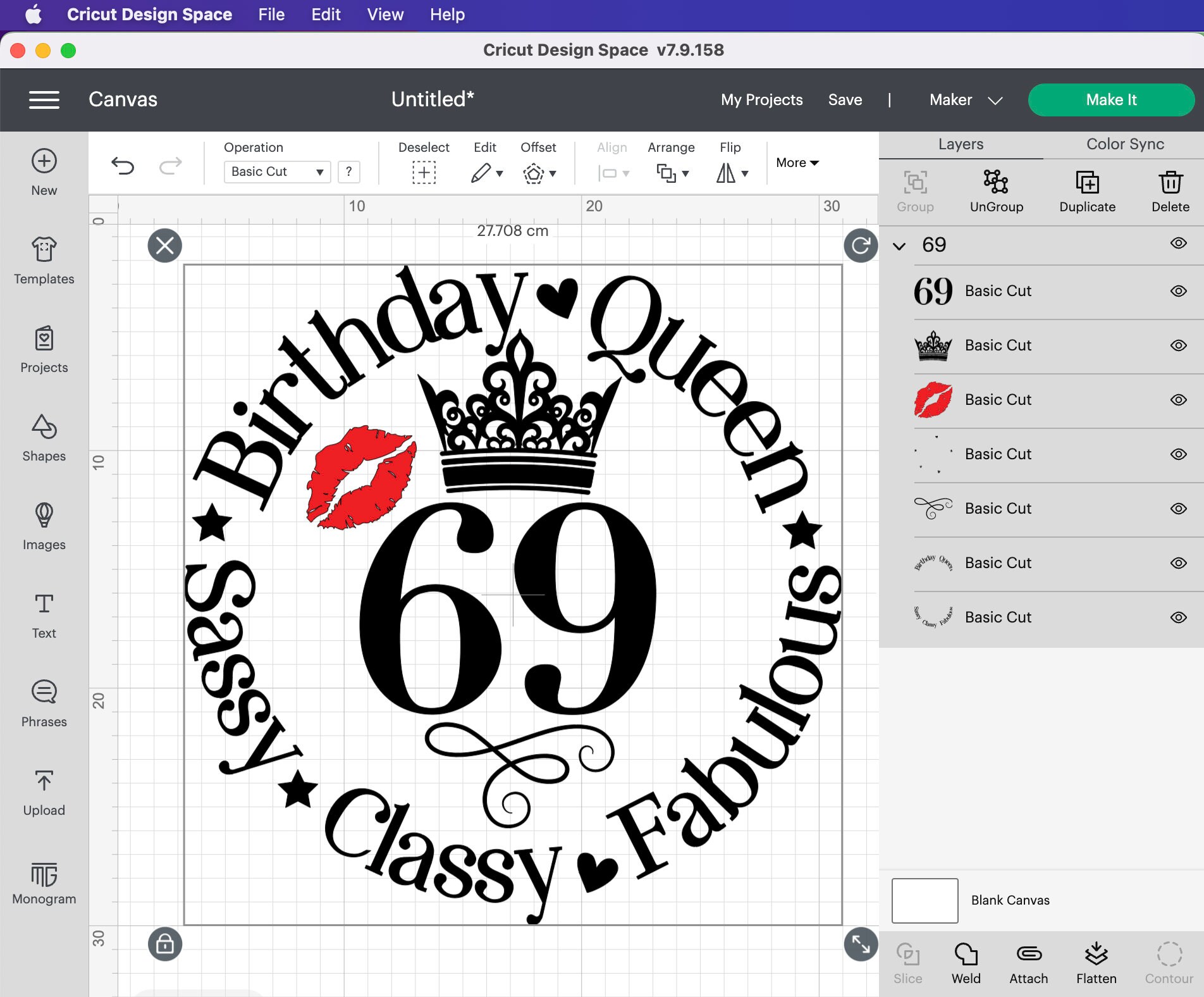1204x997 pixels.
Task: Click the Flatten icon
Action: tap(1095, 962)
